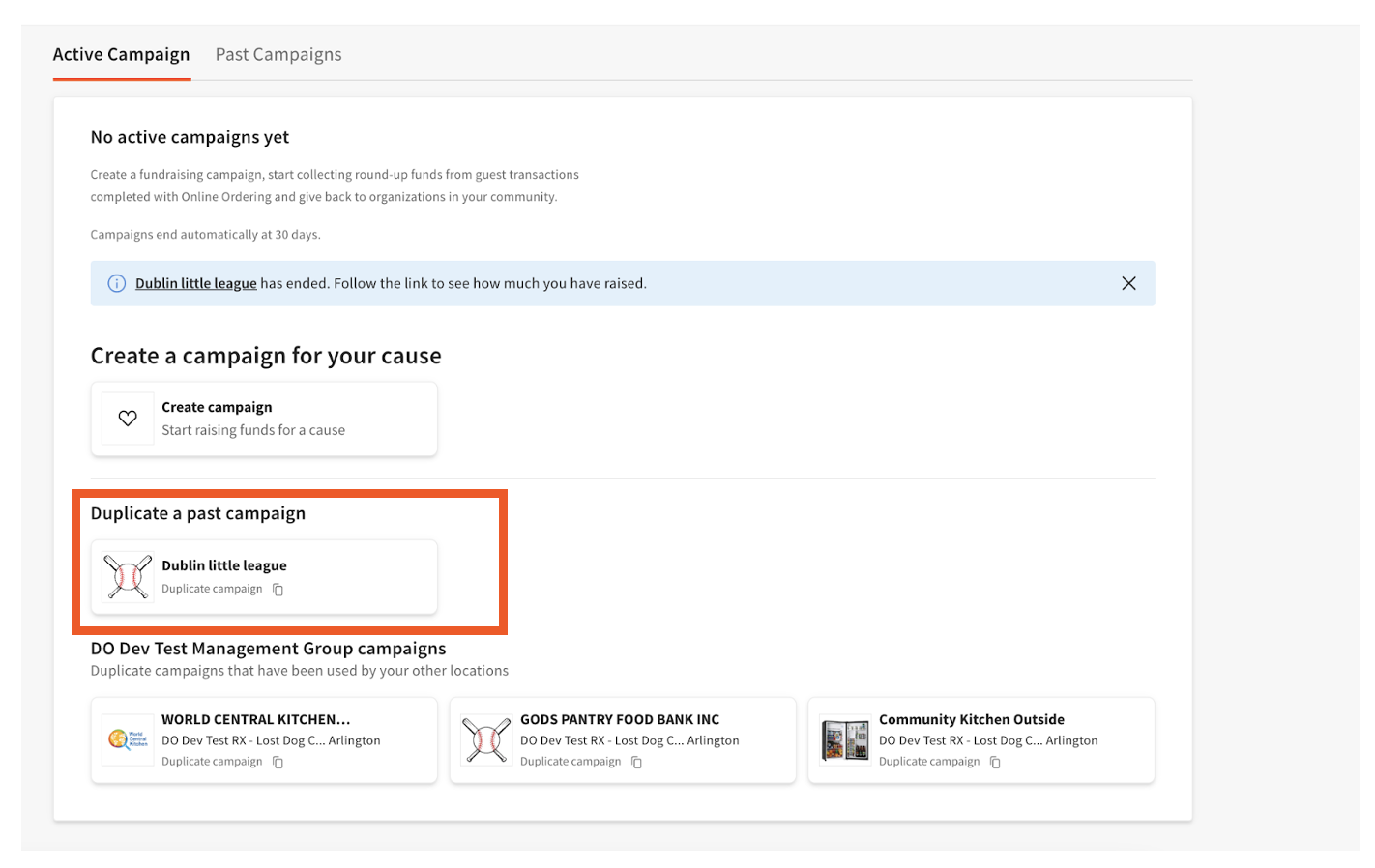Switch to the Past Campaigns tab

[278, 54]
